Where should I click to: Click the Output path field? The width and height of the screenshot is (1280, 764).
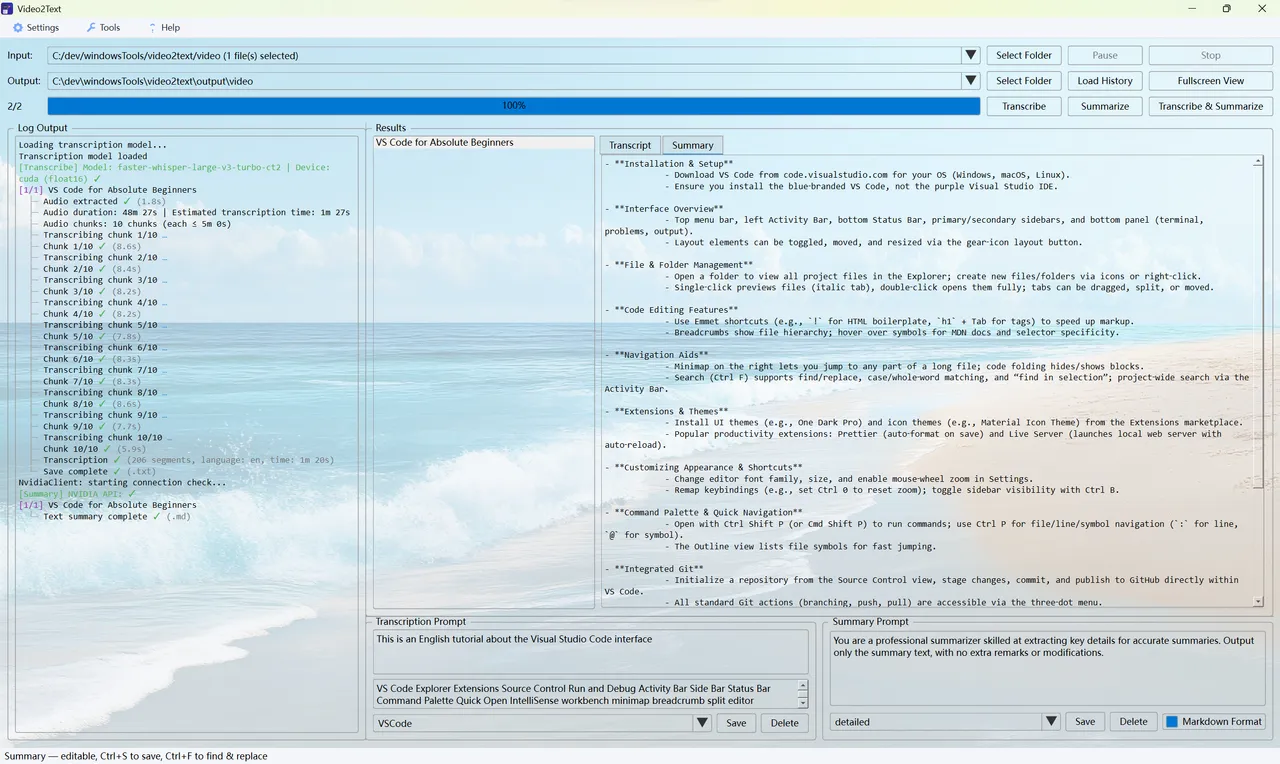(504, 81)
